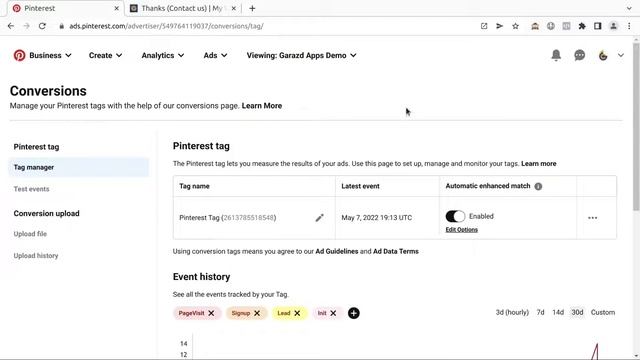This screenshot has width=640, height=360.
Task: Go back in browser history
Action: coord(11,26)
